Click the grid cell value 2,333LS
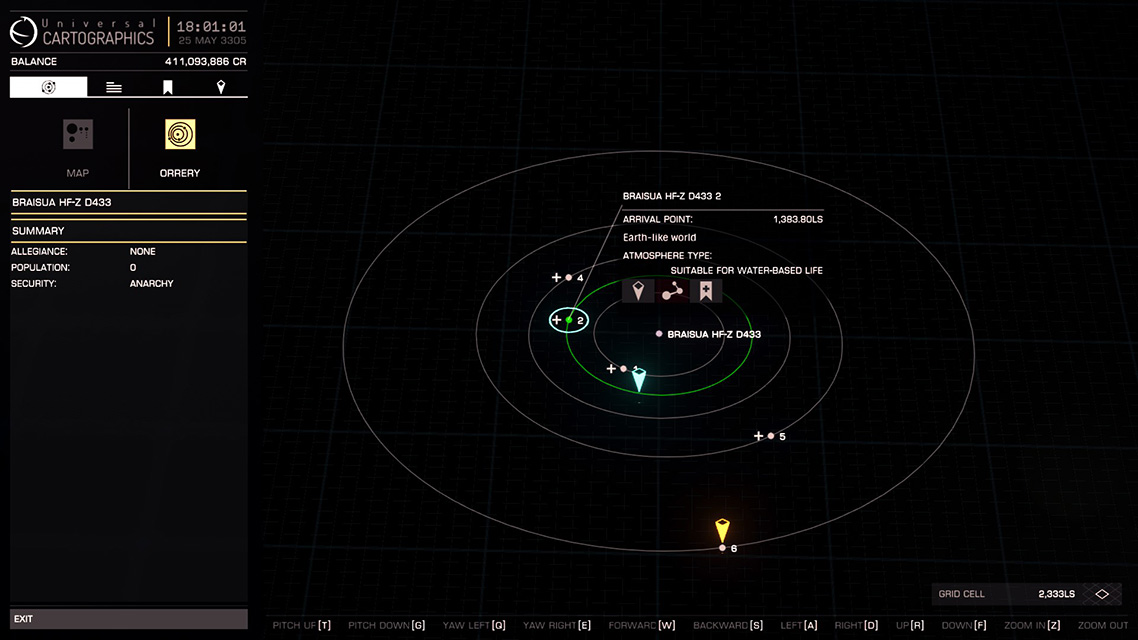 coord(1057,594)
